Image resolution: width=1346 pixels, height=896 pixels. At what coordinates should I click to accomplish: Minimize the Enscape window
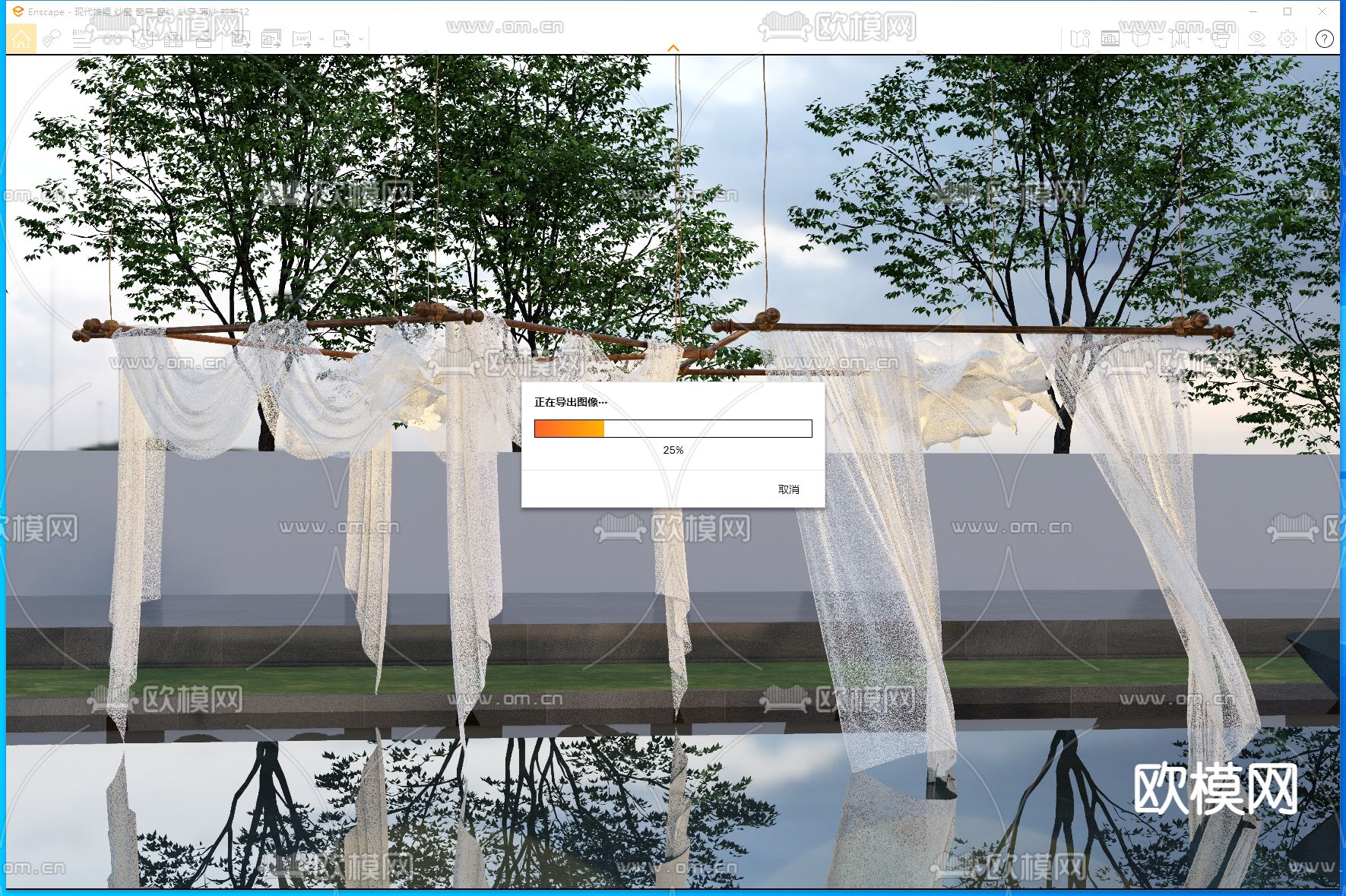coord(1253,11)
